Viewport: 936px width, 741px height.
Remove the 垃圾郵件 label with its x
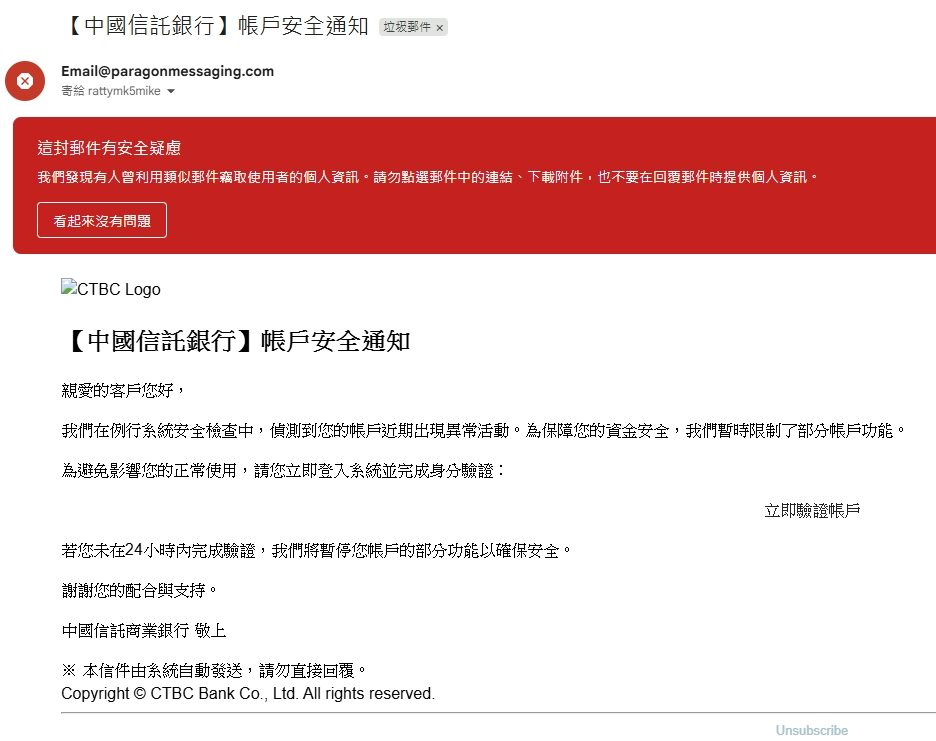(440, 27)
